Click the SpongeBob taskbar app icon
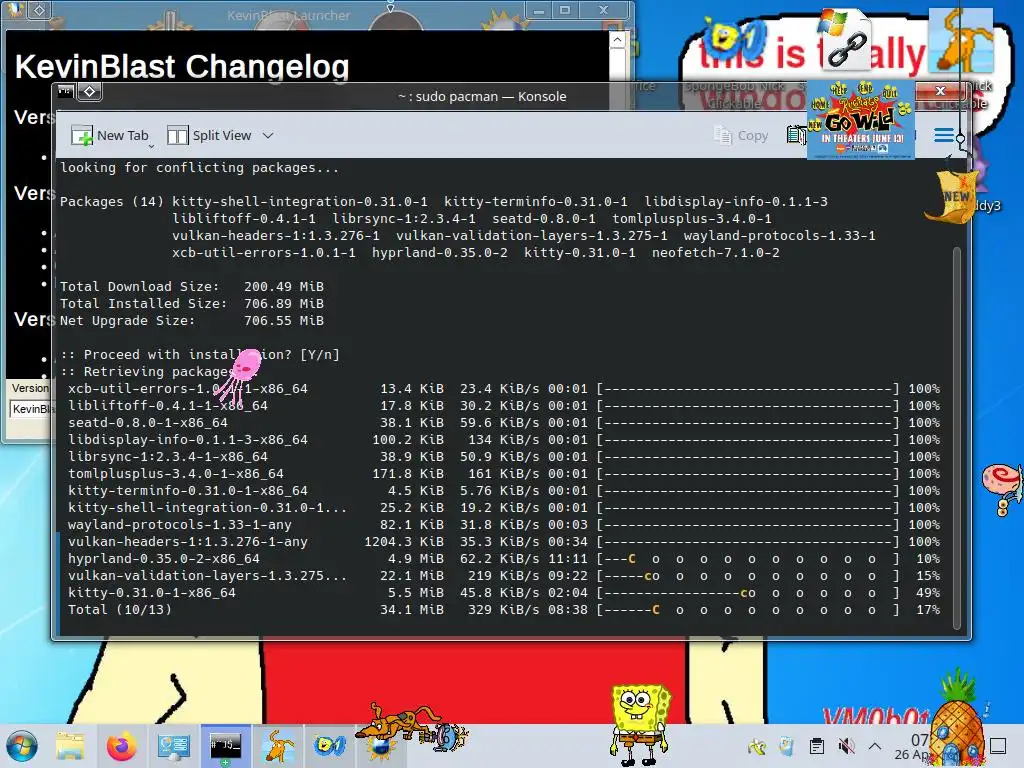The height and width of the screenshot is (768, 1024). 330,746
